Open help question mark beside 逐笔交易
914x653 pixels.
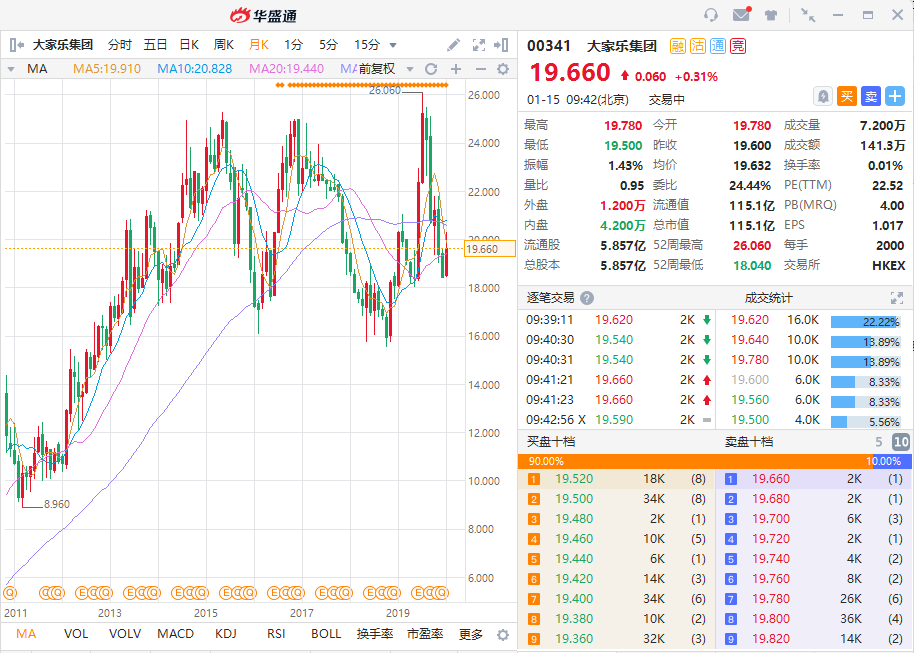[587, 298]
